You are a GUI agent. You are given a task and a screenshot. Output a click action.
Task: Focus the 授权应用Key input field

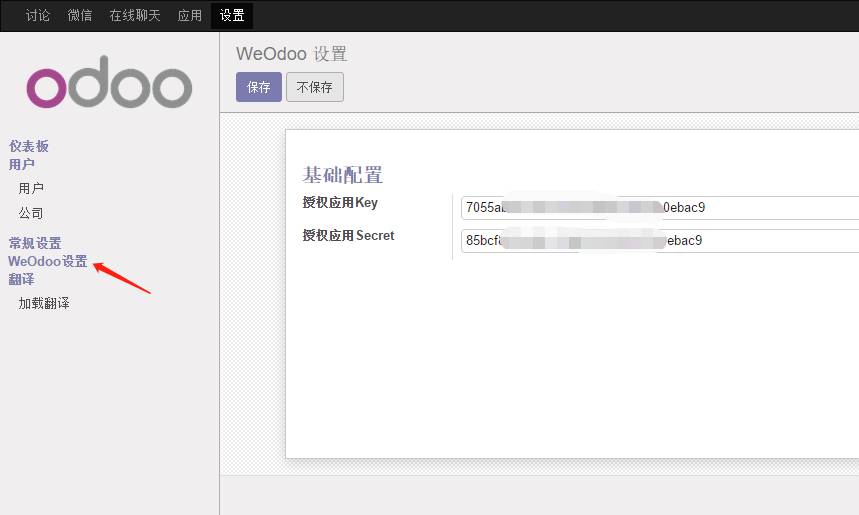coord(660,208)
